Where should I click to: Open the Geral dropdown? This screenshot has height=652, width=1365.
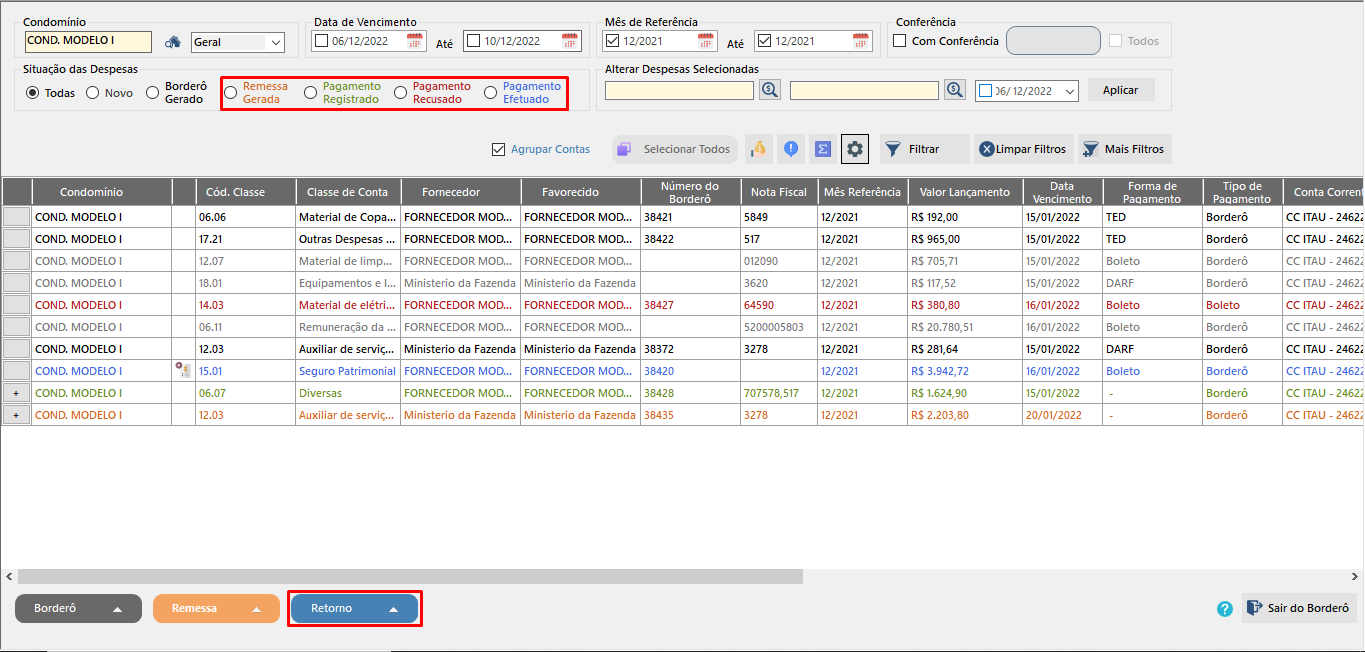click(x=238, y=42)
